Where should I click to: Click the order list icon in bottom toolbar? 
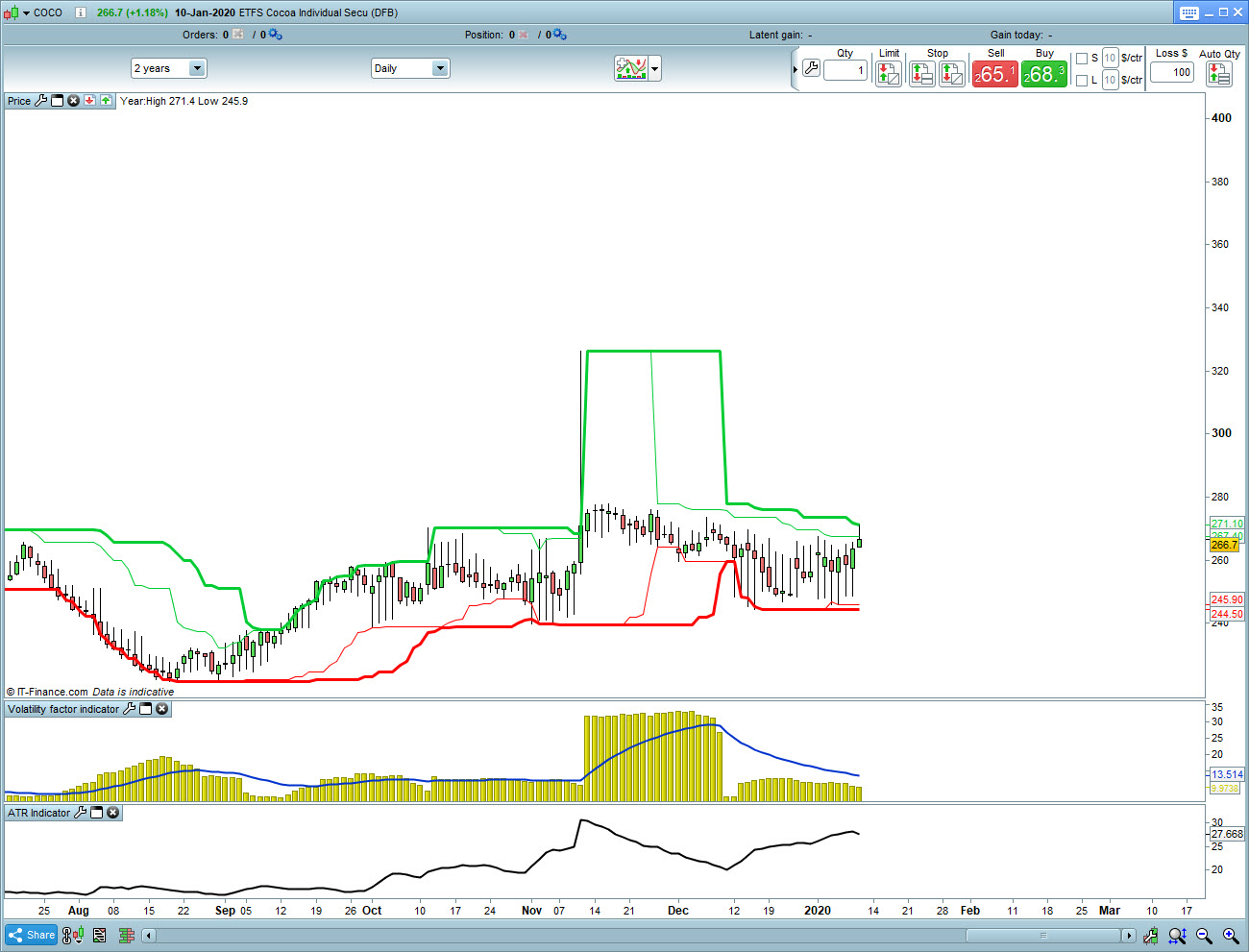(99, 935)
